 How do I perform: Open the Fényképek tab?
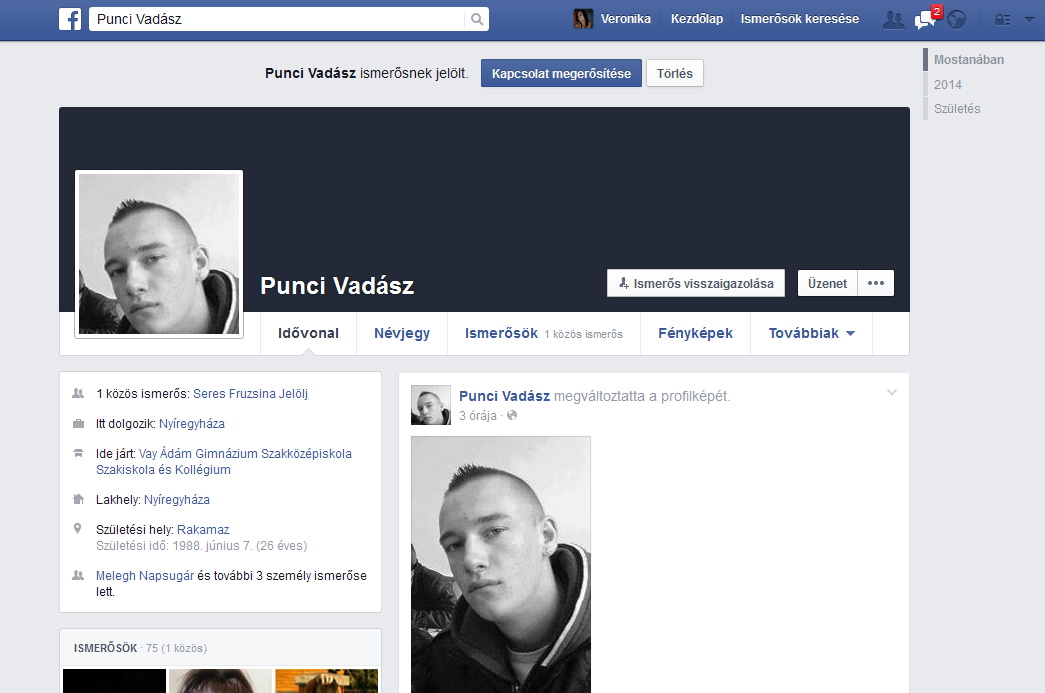click(695, 334)
